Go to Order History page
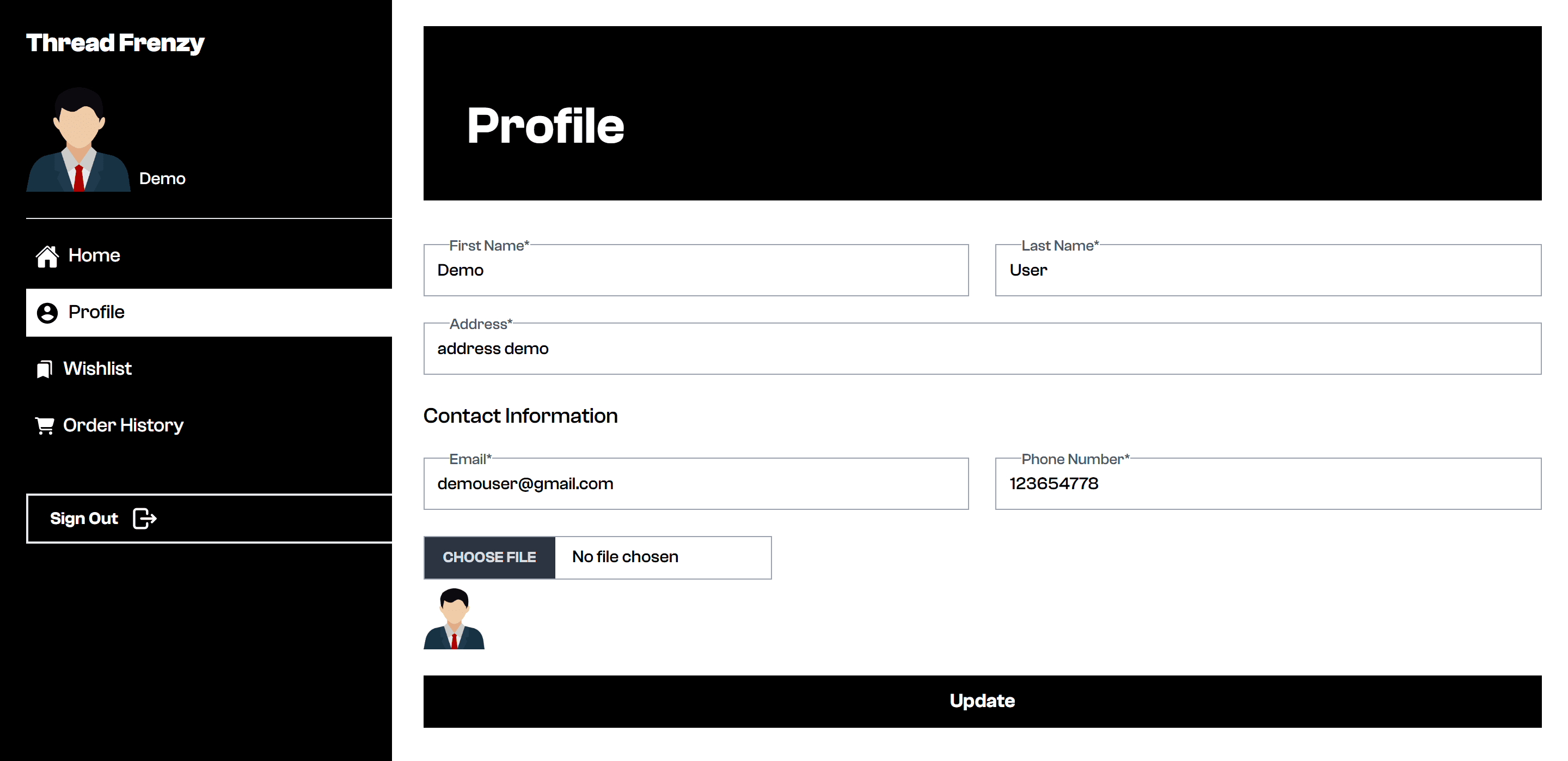 click(x=209, y=425)
